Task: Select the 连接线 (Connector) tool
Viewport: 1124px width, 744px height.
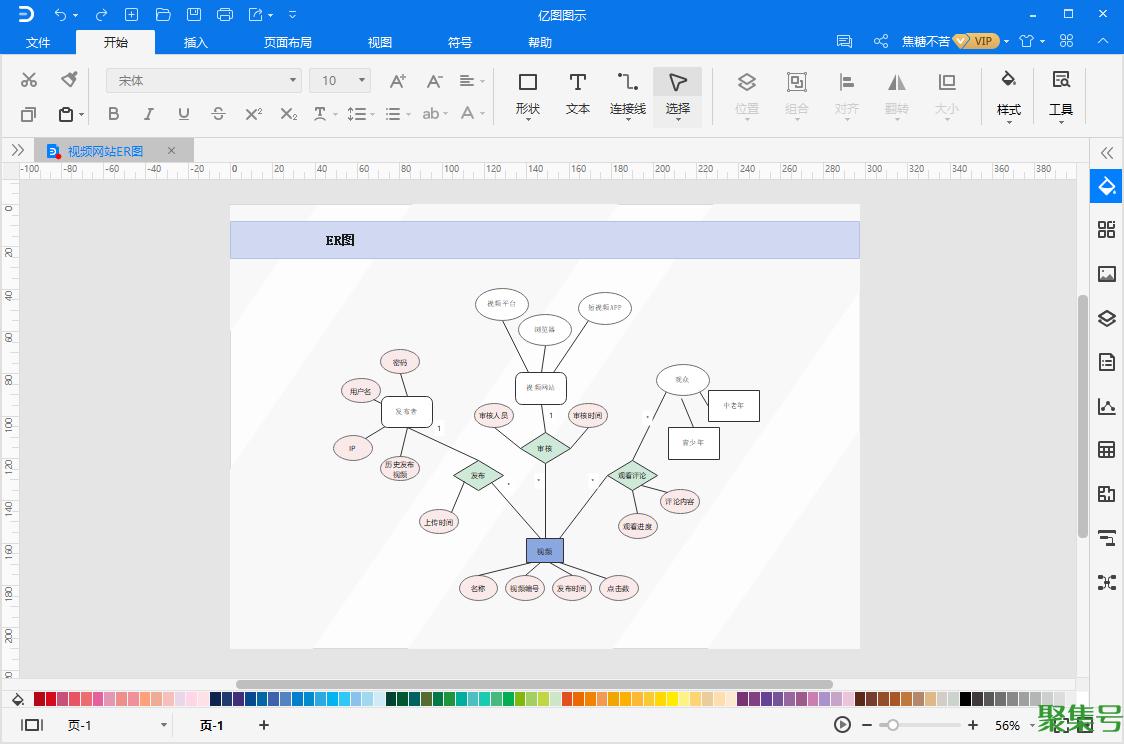Action: 627,93
